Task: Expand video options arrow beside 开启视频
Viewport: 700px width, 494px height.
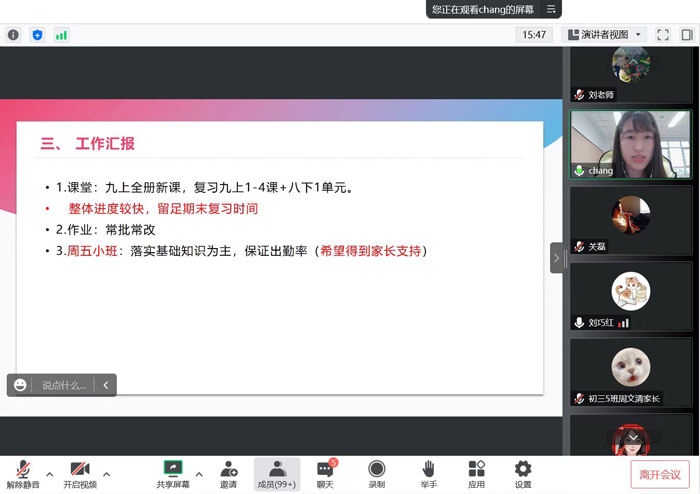Action: coord(106,474)
